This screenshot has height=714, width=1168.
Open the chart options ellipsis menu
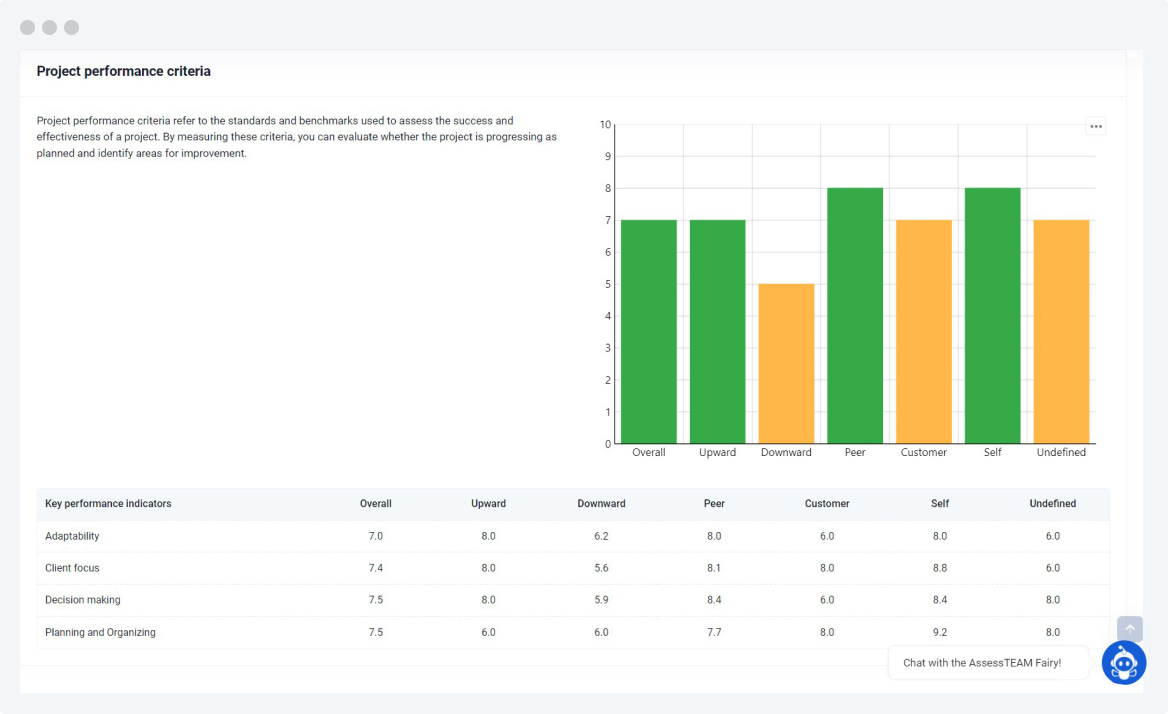click(x=1096, y=125)
